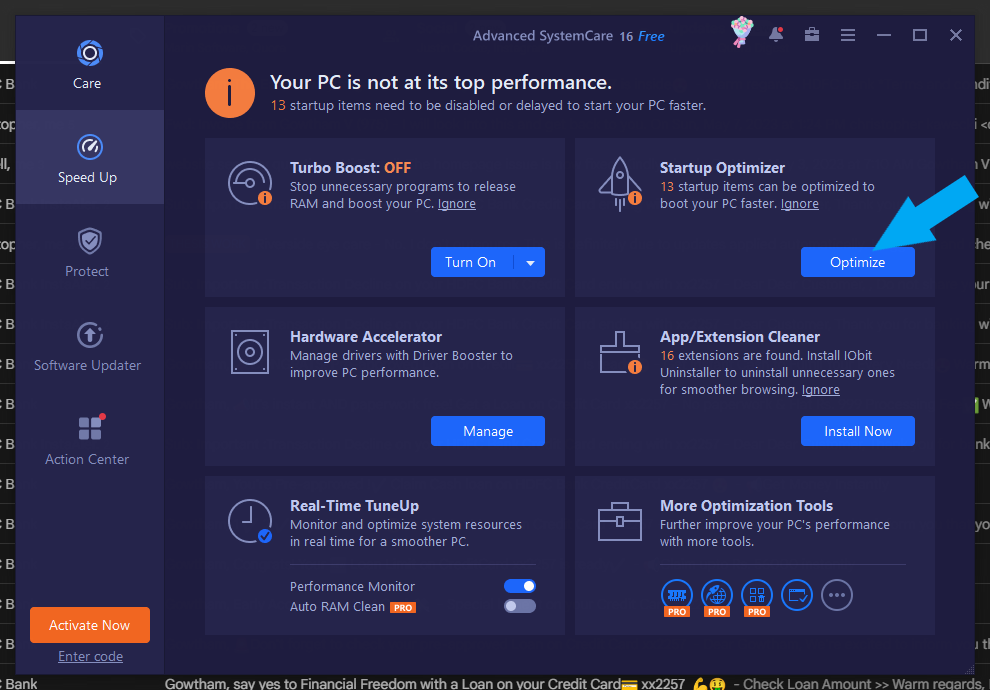
Task: Click the Startup Optimizer heading
Action: coord(722,168)
